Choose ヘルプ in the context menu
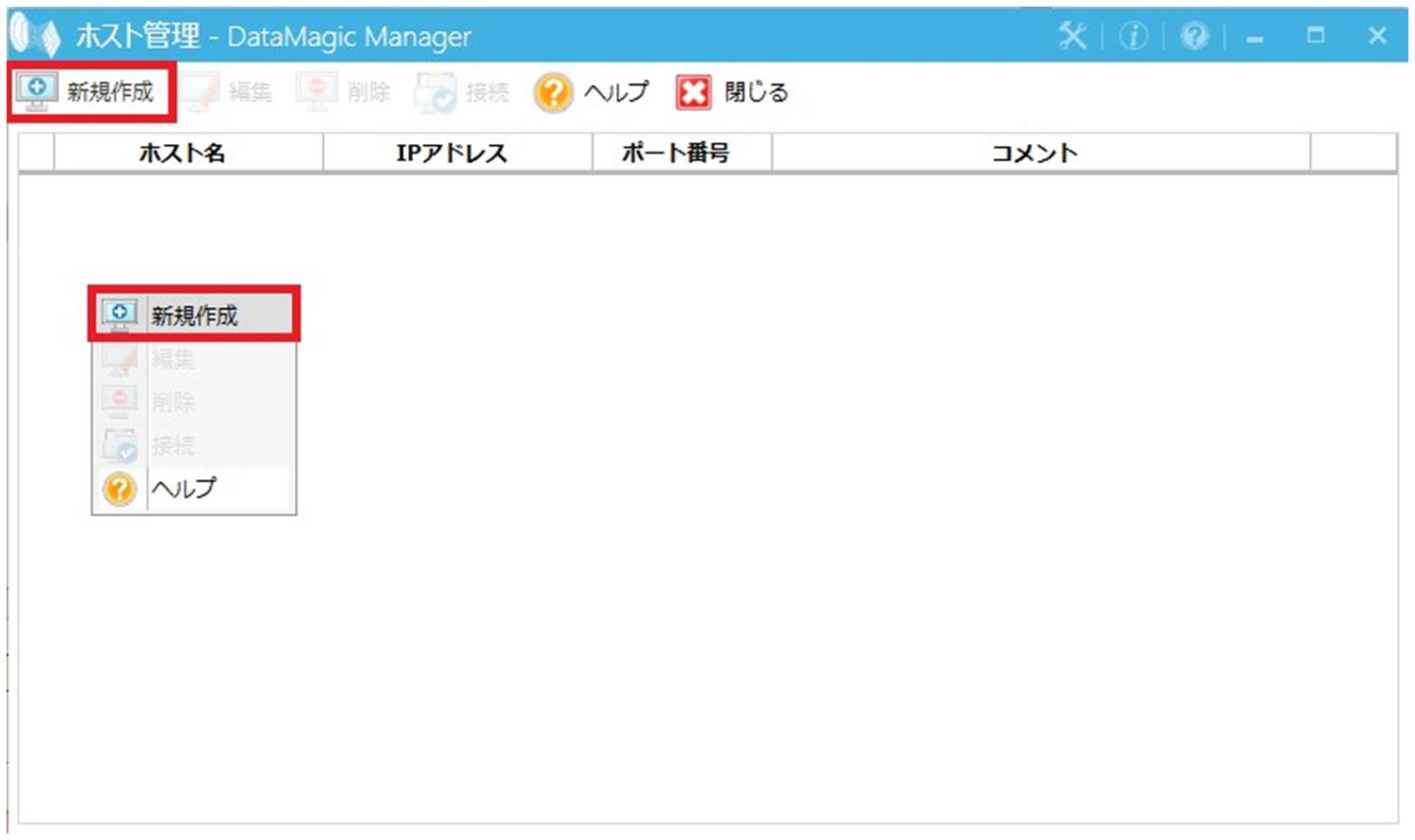This screenshot has height=840, width=1415. [194, 489]
